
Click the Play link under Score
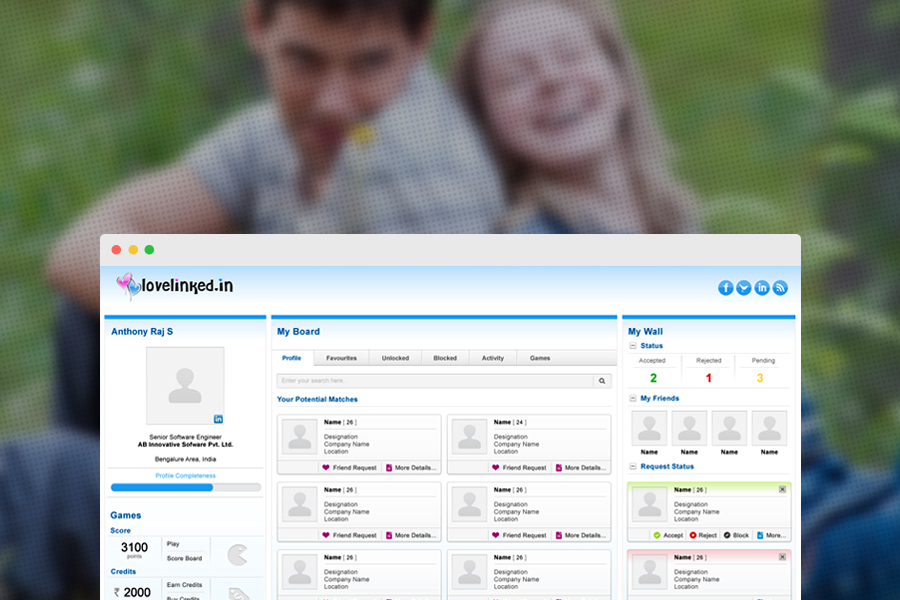[173, 544]
